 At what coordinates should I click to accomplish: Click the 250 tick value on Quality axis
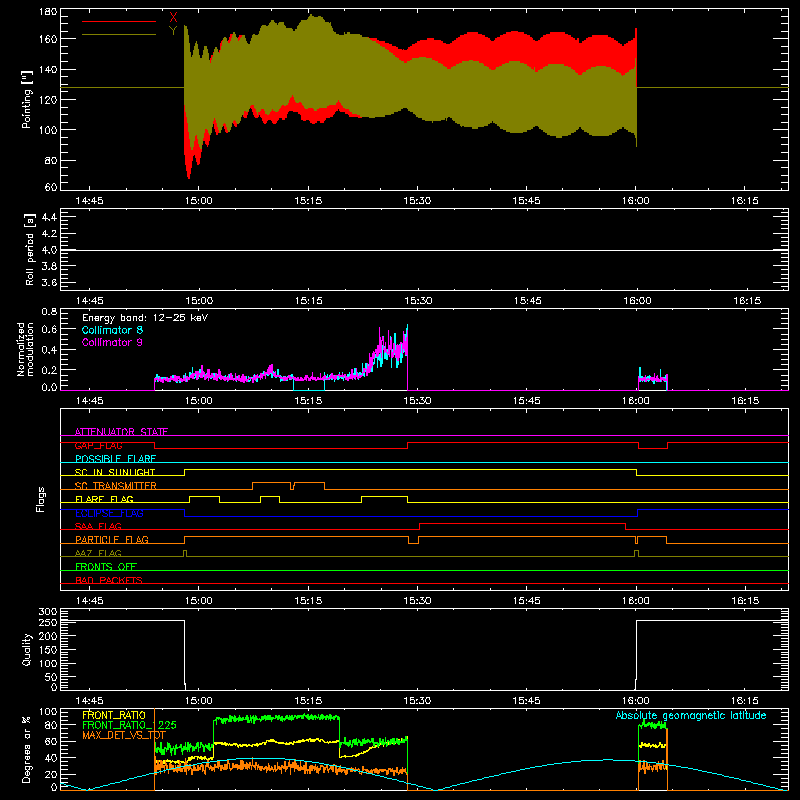point(48,623)
